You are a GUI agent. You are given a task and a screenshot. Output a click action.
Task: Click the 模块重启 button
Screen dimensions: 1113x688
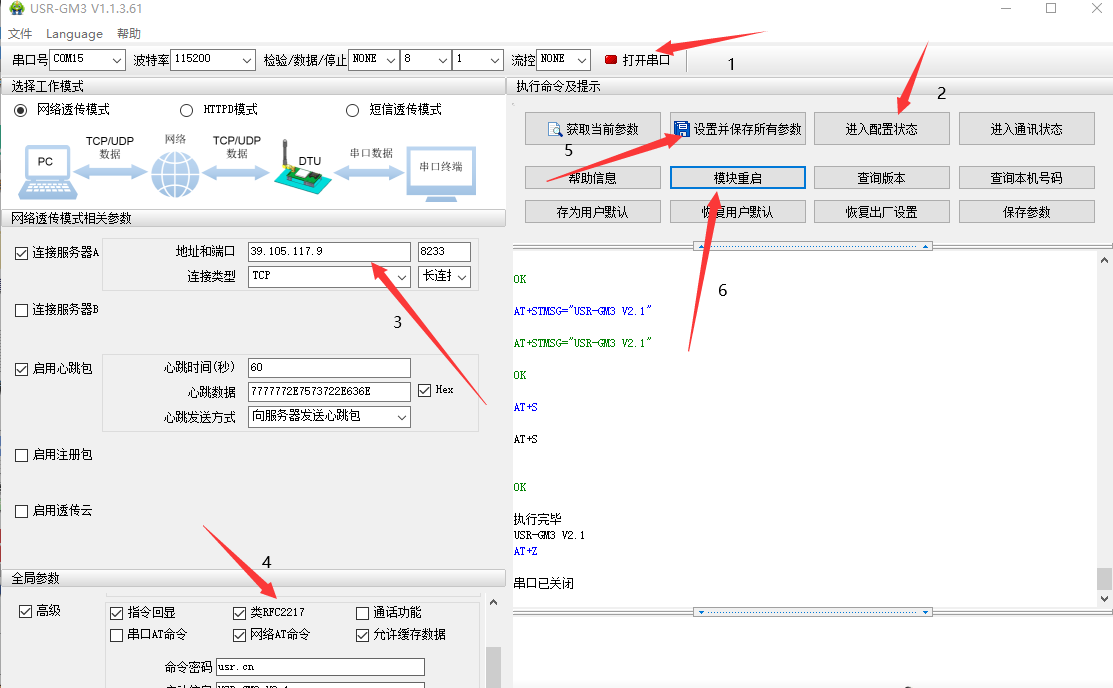[737, 178]
